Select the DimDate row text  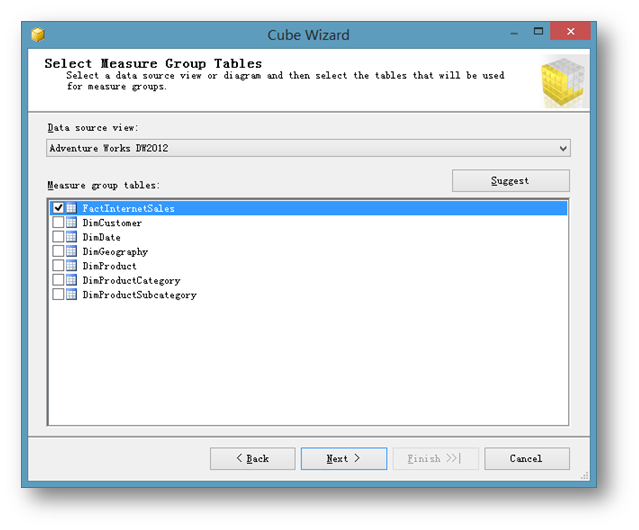tap(101, 237)
